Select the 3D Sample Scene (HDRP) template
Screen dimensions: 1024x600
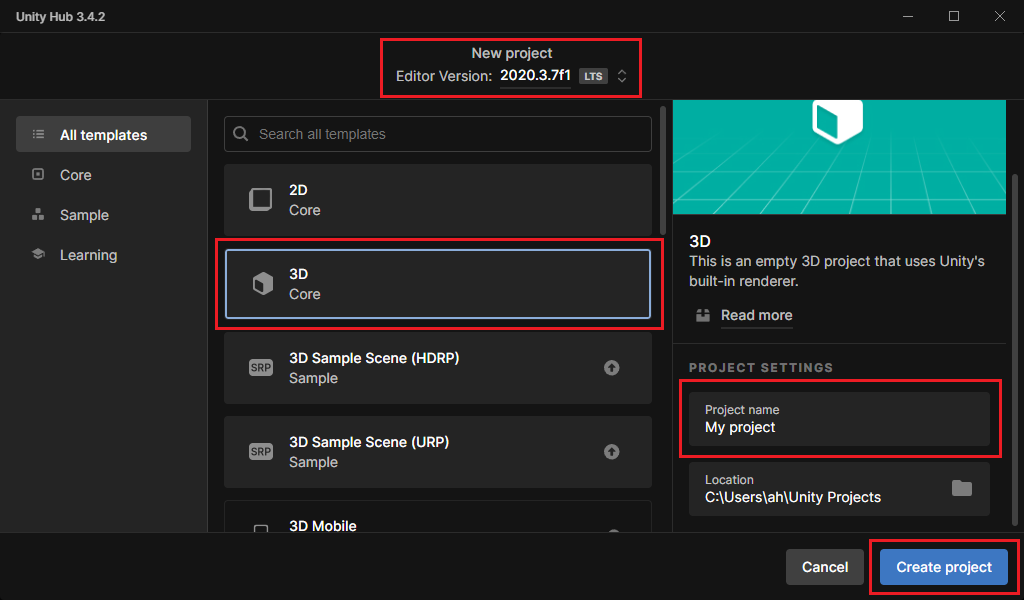click(438, 368)
